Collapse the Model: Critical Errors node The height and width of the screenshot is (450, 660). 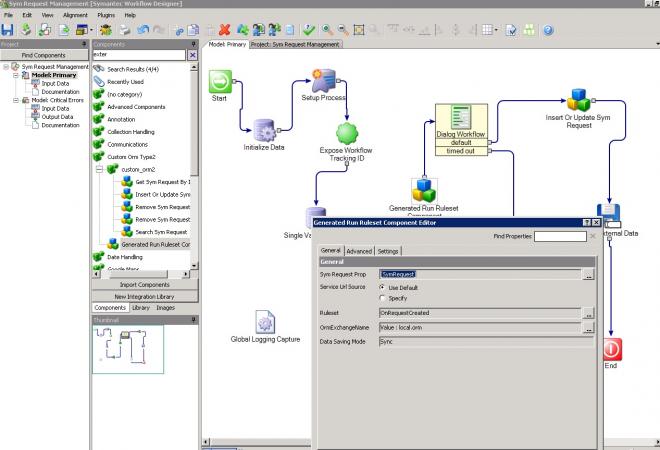coord(16,100)
